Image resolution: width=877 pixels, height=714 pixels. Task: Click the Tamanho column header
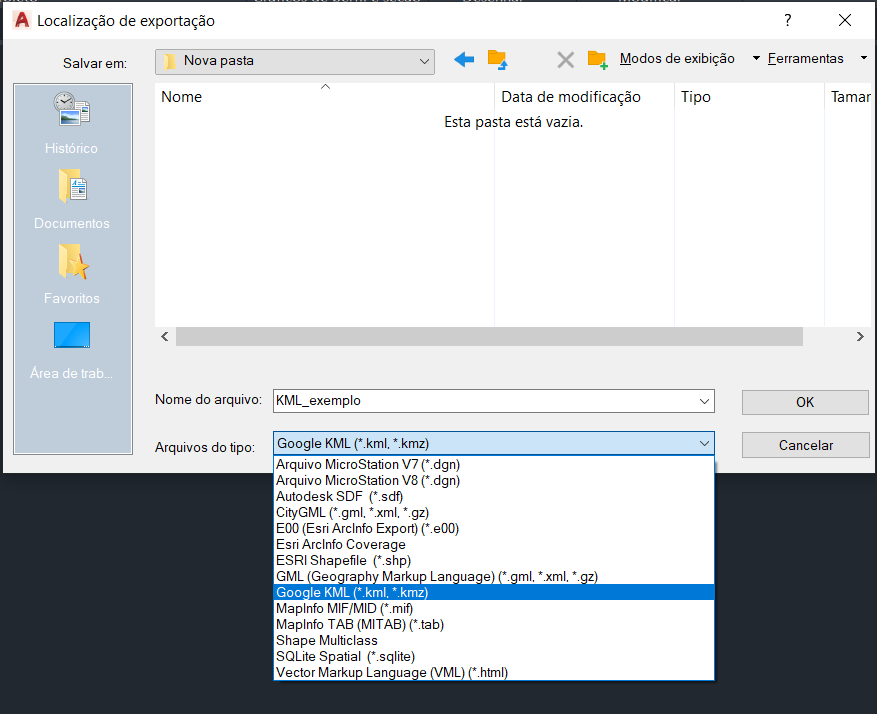click(x=850, y=97)
